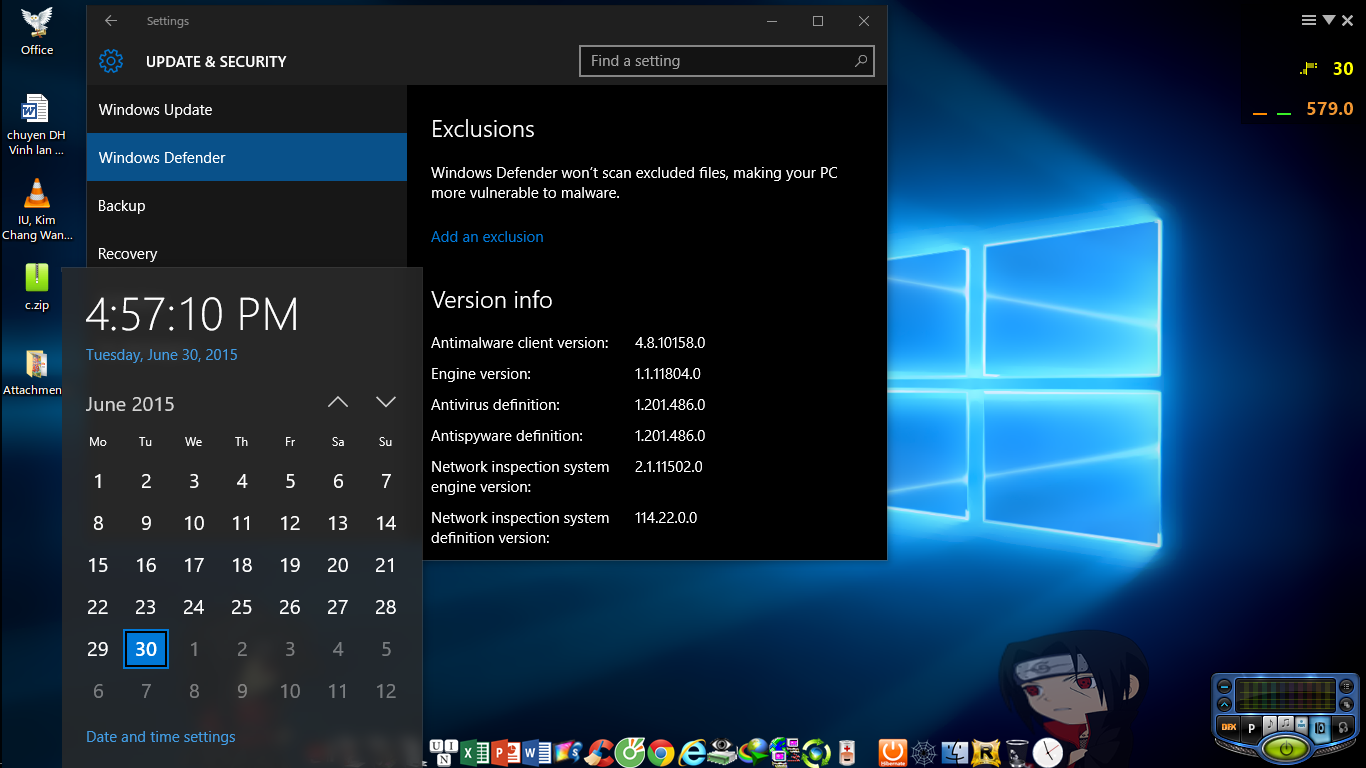Screen dimensions: 1366x768
Task: Show the previous month in calendar
Action: 338,402
